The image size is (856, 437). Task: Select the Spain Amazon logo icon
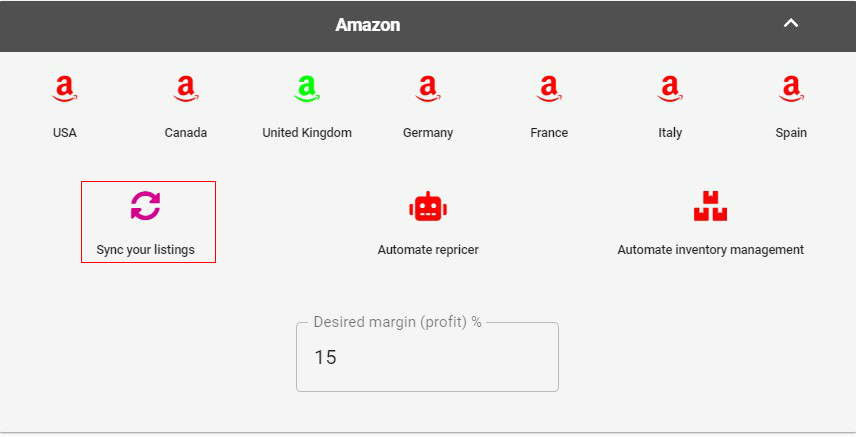coord(791,88)
